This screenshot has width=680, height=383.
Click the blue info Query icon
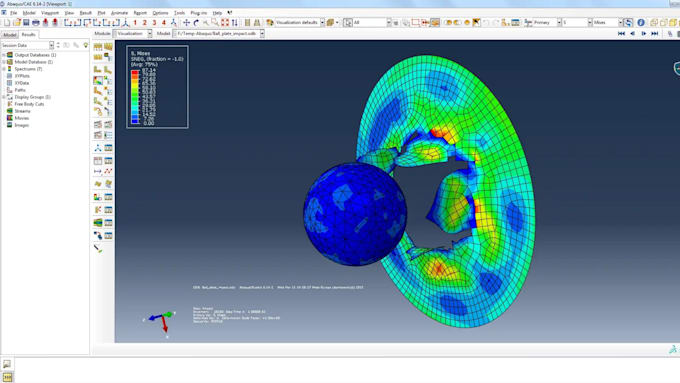pyautogui.click(x=641, y=23)
